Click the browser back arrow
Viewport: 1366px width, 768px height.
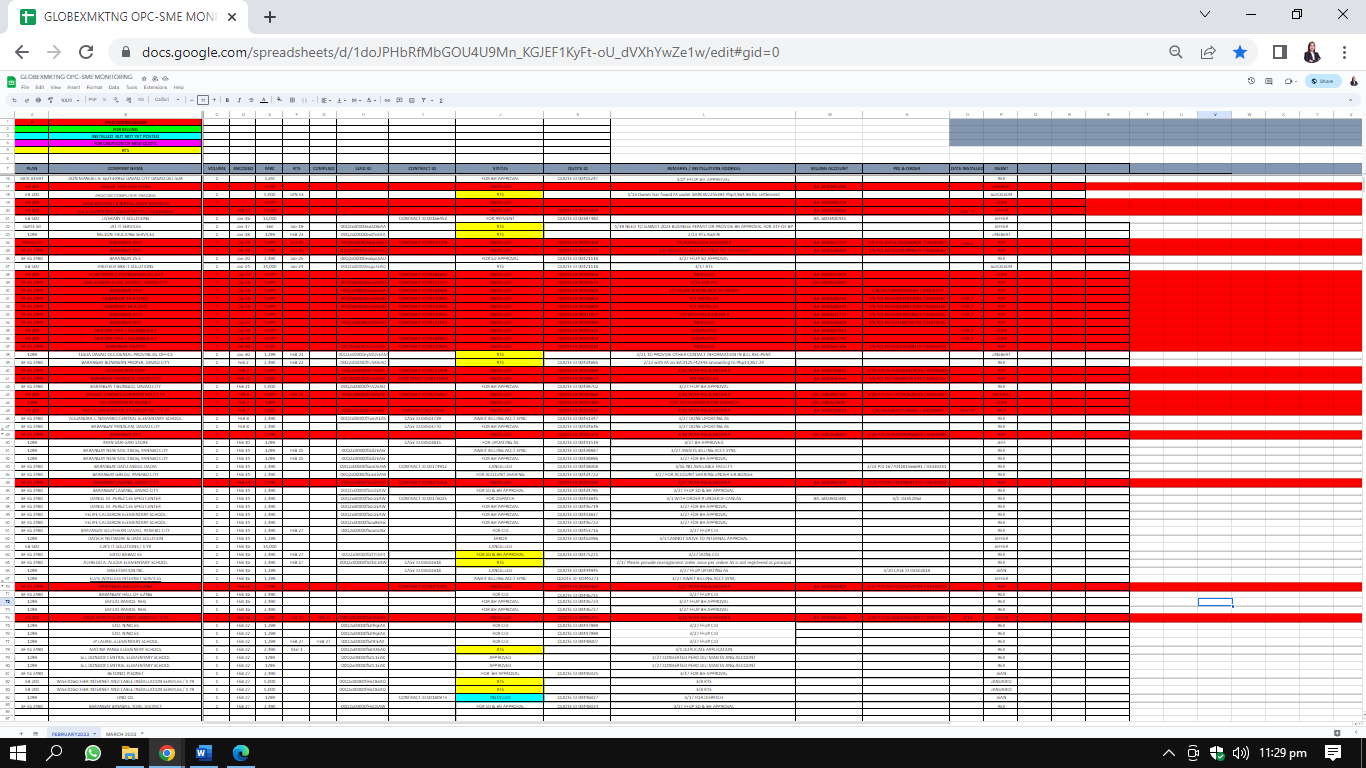[x=22, y=52]
